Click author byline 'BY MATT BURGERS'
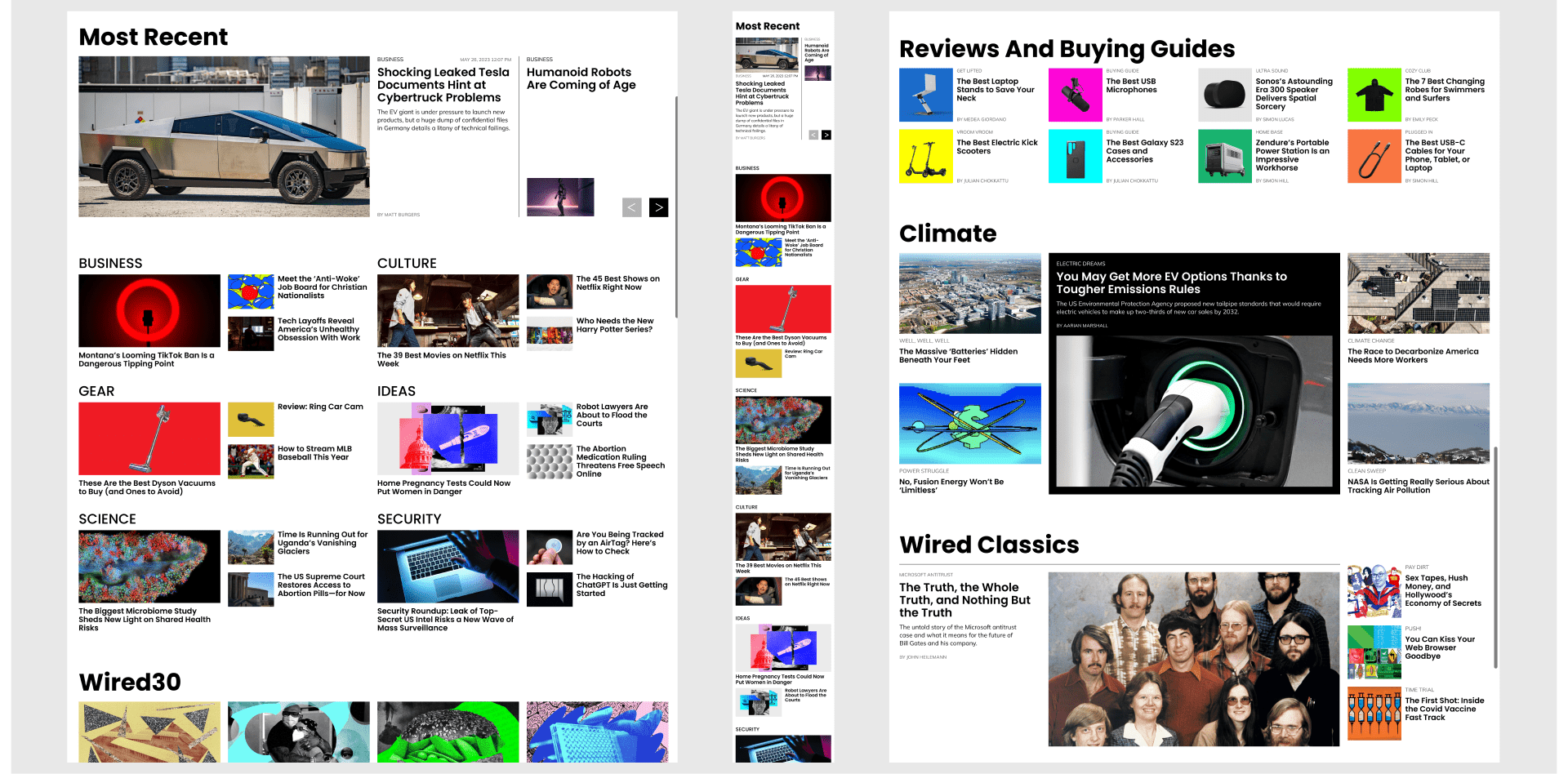The image size is (1568, 774). click(399, 214)
